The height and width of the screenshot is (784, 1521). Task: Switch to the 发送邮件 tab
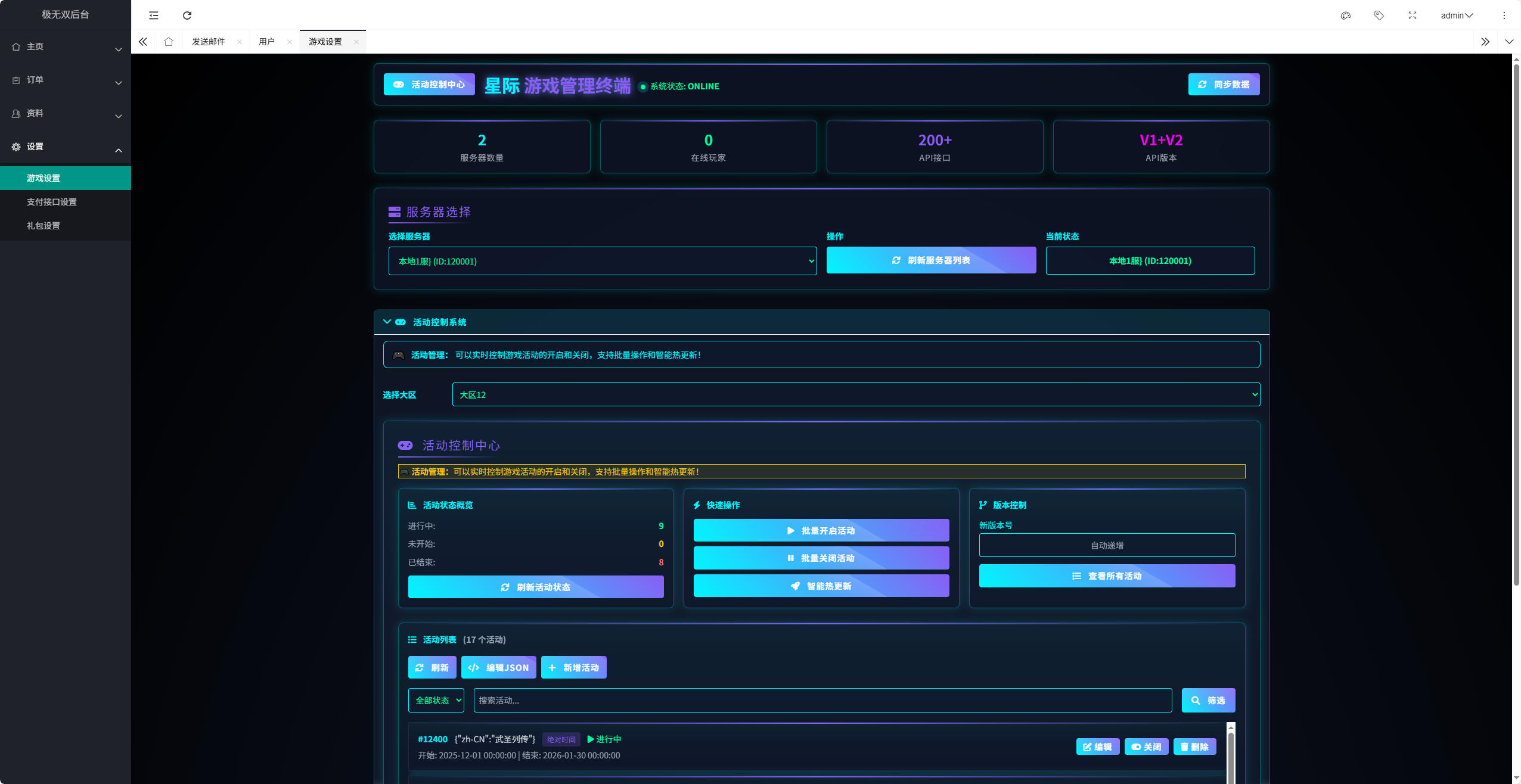(209, 42)
